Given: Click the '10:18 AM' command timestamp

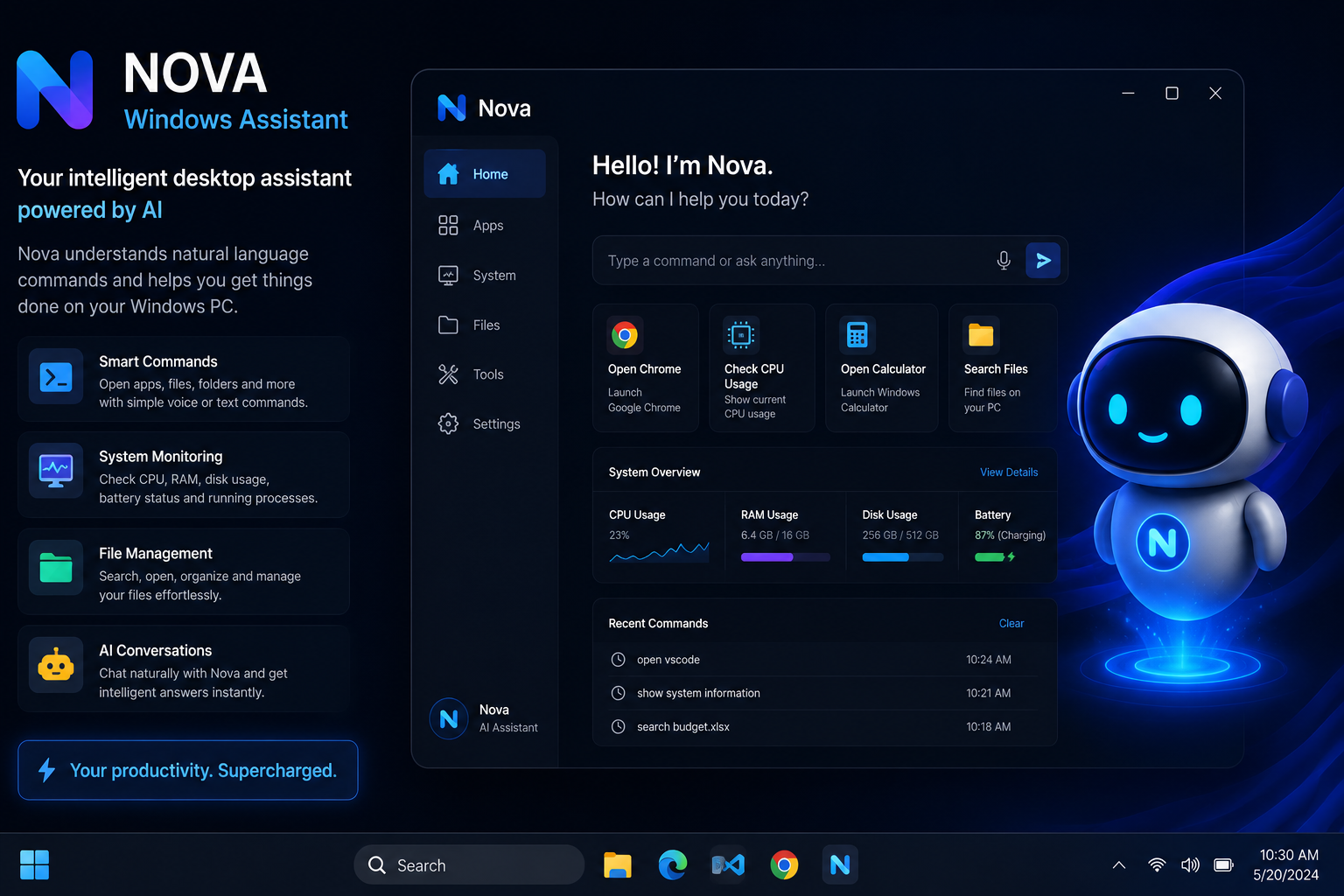Looking at the screenshot, I should coord(989,726).
